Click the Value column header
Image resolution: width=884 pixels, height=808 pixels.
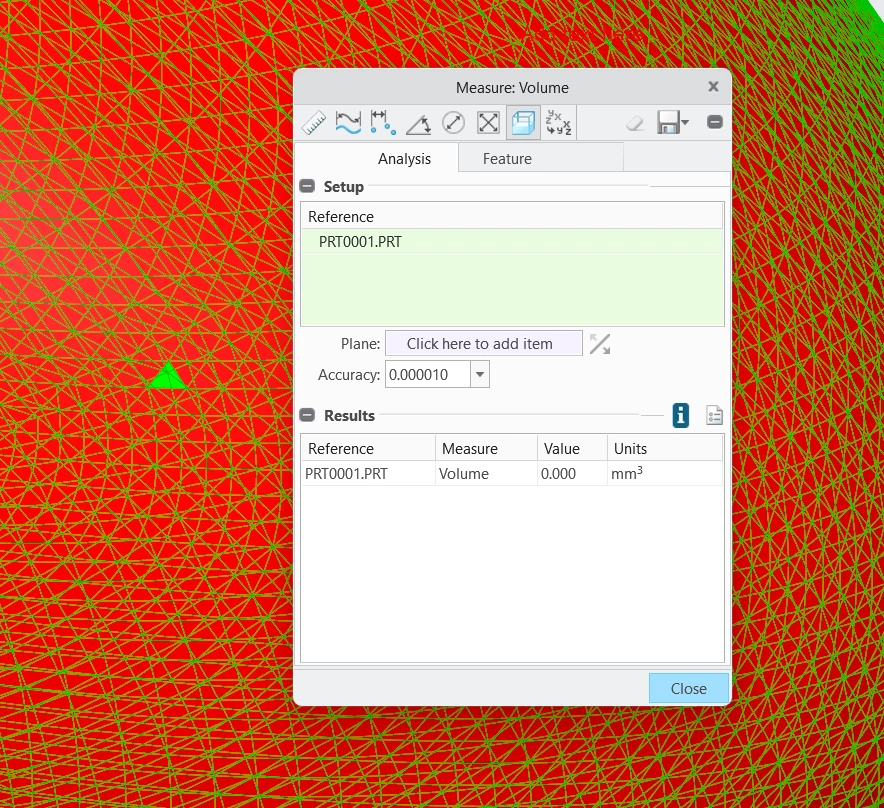[x=572, y=449]
